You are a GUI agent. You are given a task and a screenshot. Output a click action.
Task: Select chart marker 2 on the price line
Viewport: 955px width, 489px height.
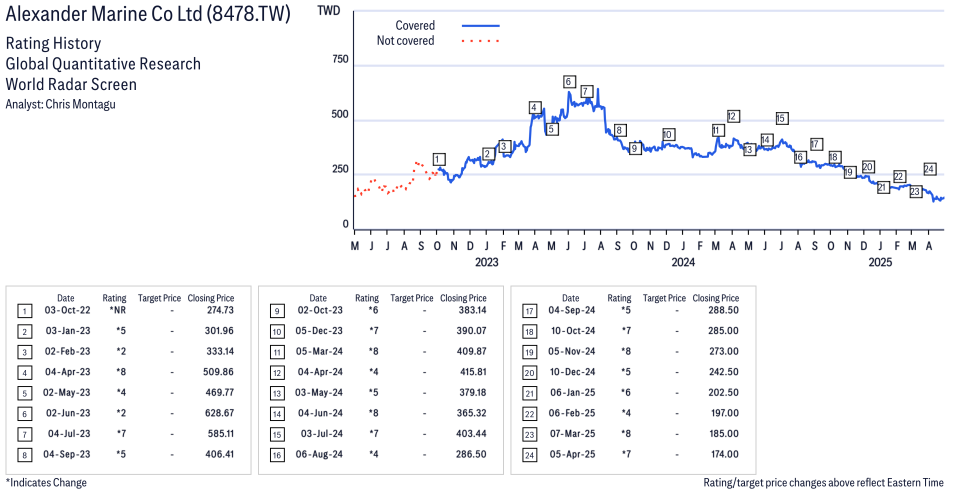click(x=488, y=154)
